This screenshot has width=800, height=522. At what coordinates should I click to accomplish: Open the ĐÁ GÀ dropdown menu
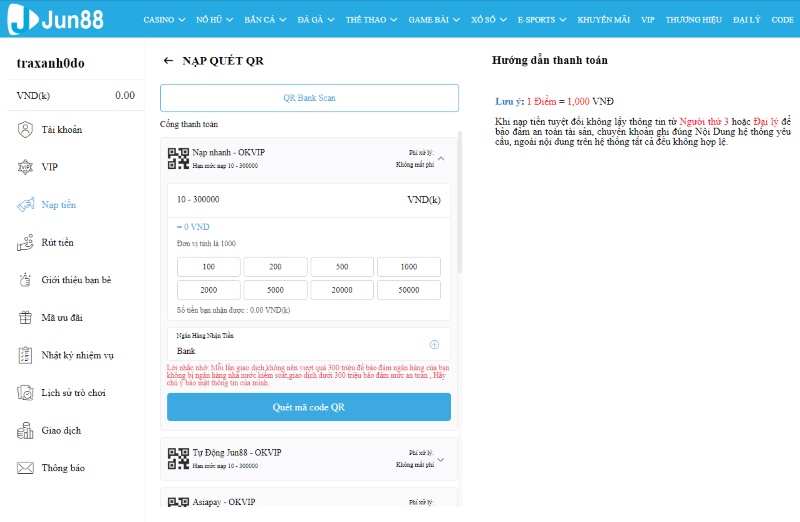[x=316, y=19]
